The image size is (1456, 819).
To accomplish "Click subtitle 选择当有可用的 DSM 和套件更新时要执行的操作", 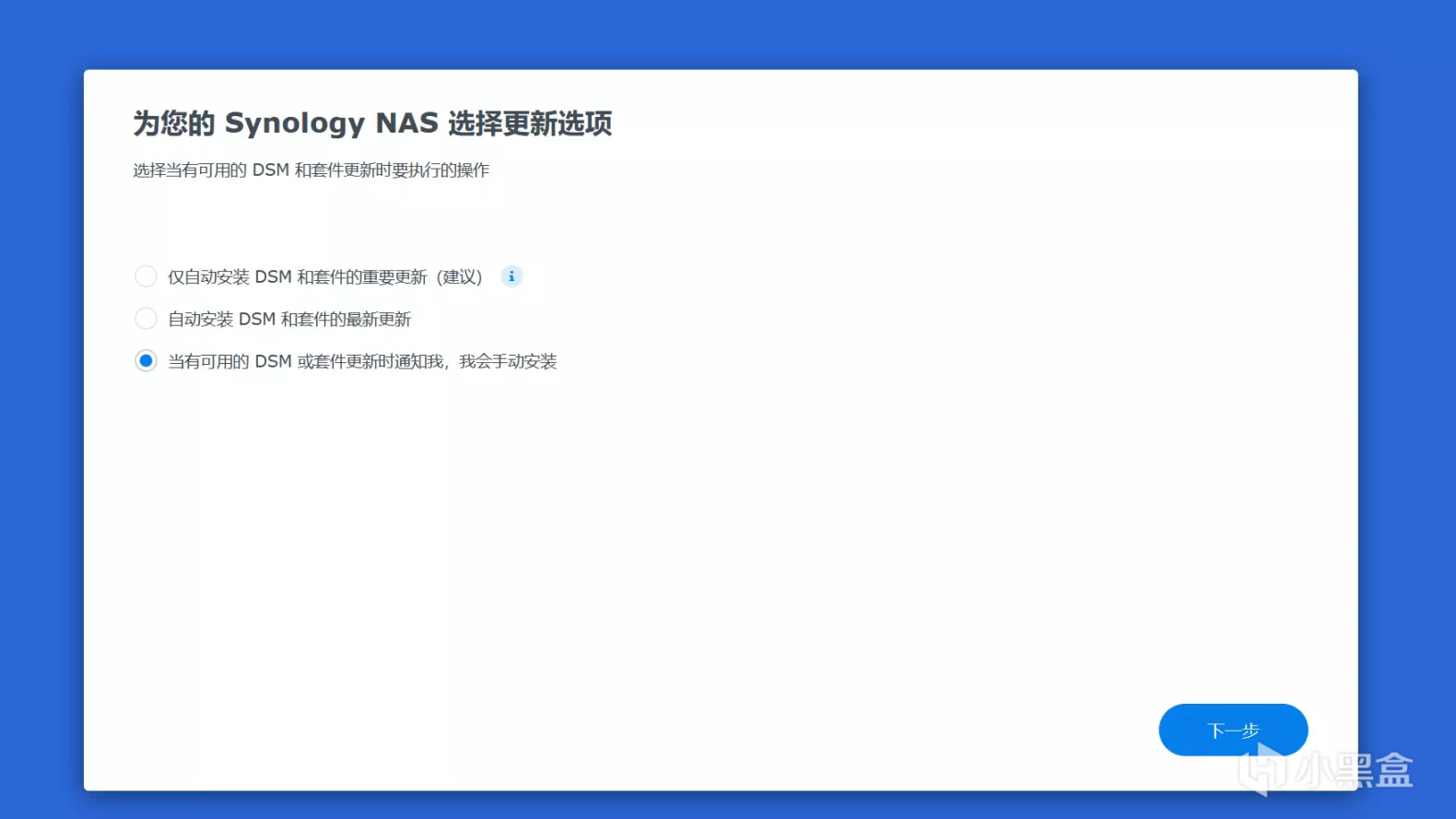I will [311, 170].
